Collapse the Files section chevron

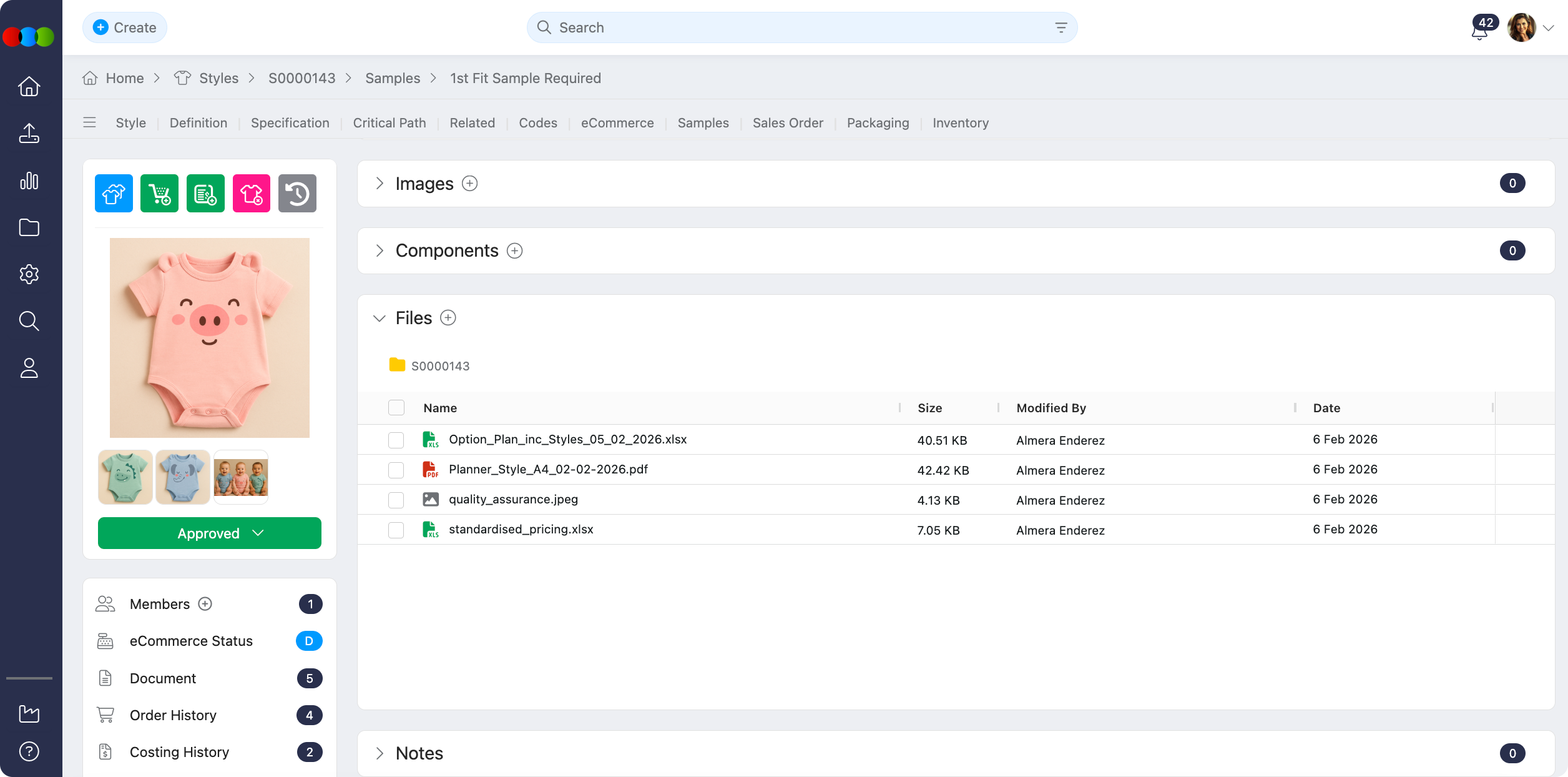380,319
